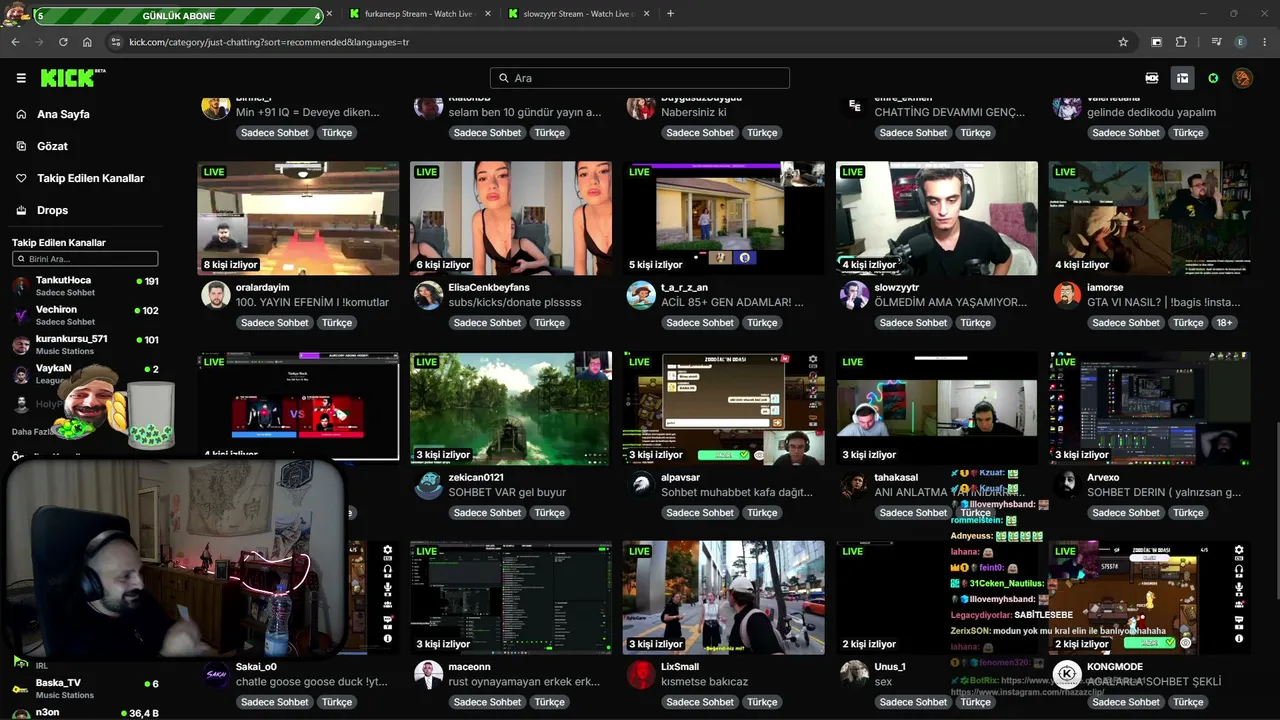Open the Chrome three-dot menu

pyautogui.click(x=1265, y=42)
